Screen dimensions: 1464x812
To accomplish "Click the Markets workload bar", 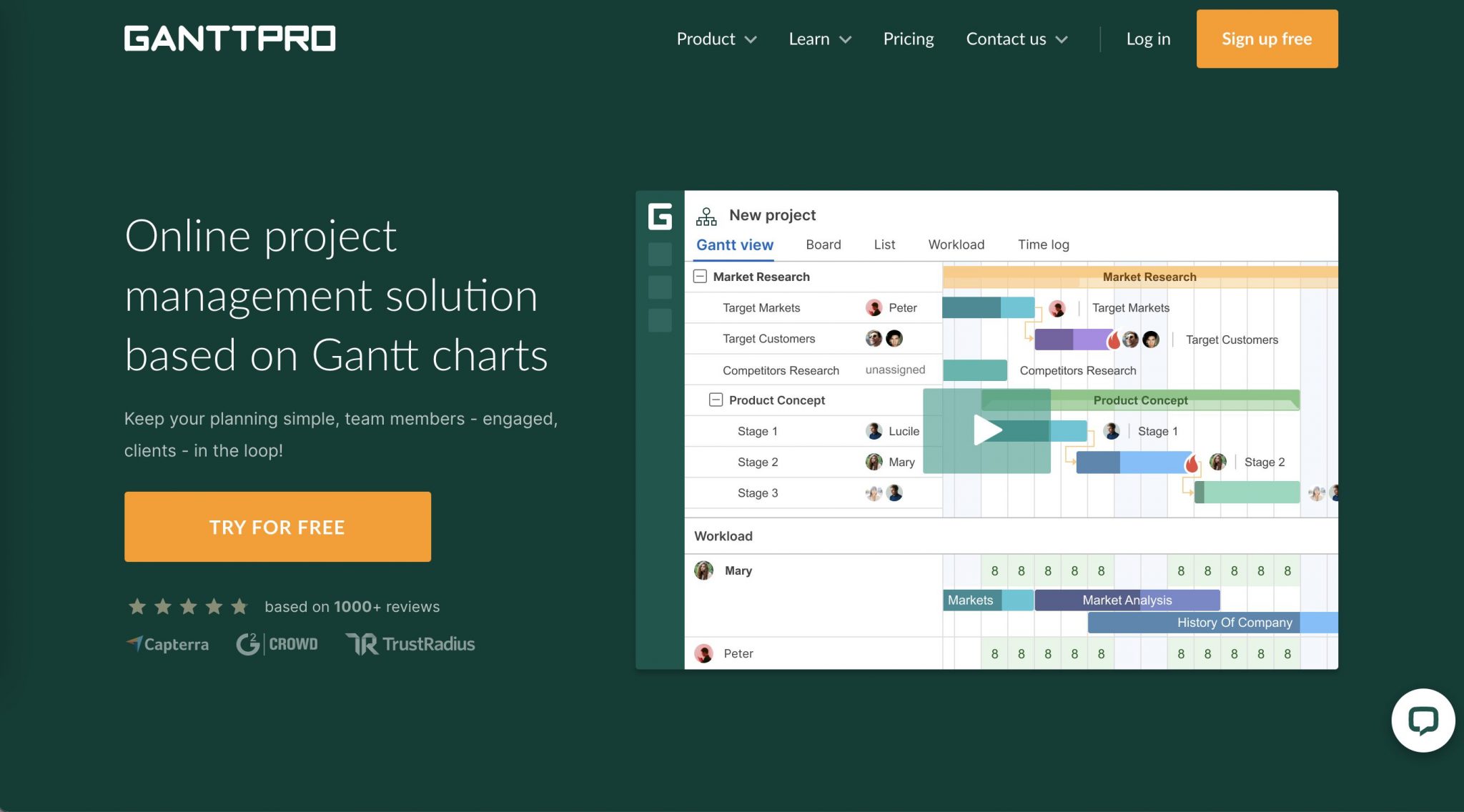I will pyautogui.click(x=988, y=600).
